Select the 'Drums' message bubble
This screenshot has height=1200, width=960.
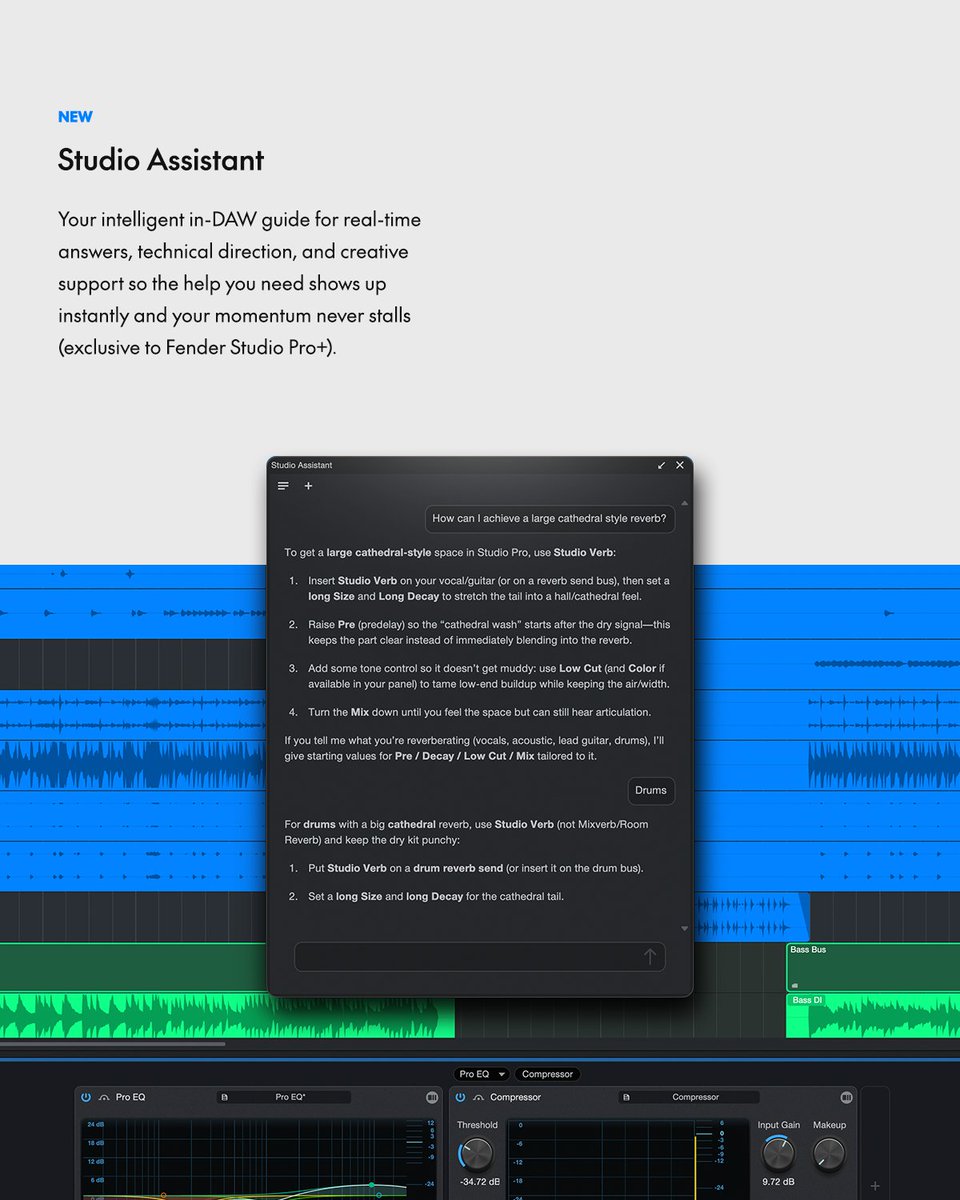coord(651,790)
